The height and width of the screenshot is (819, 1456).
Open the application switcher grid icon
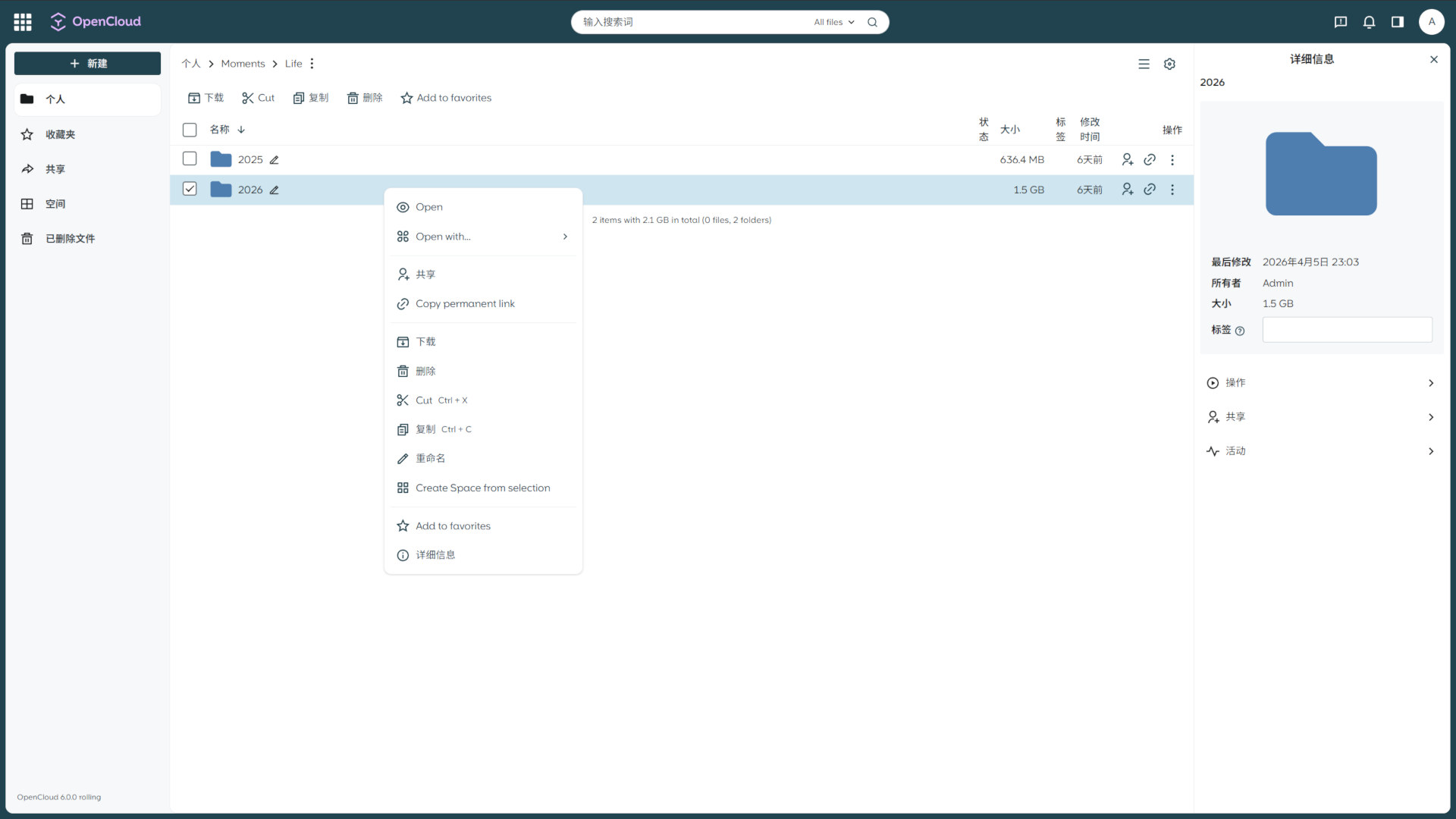click(23, 22)
